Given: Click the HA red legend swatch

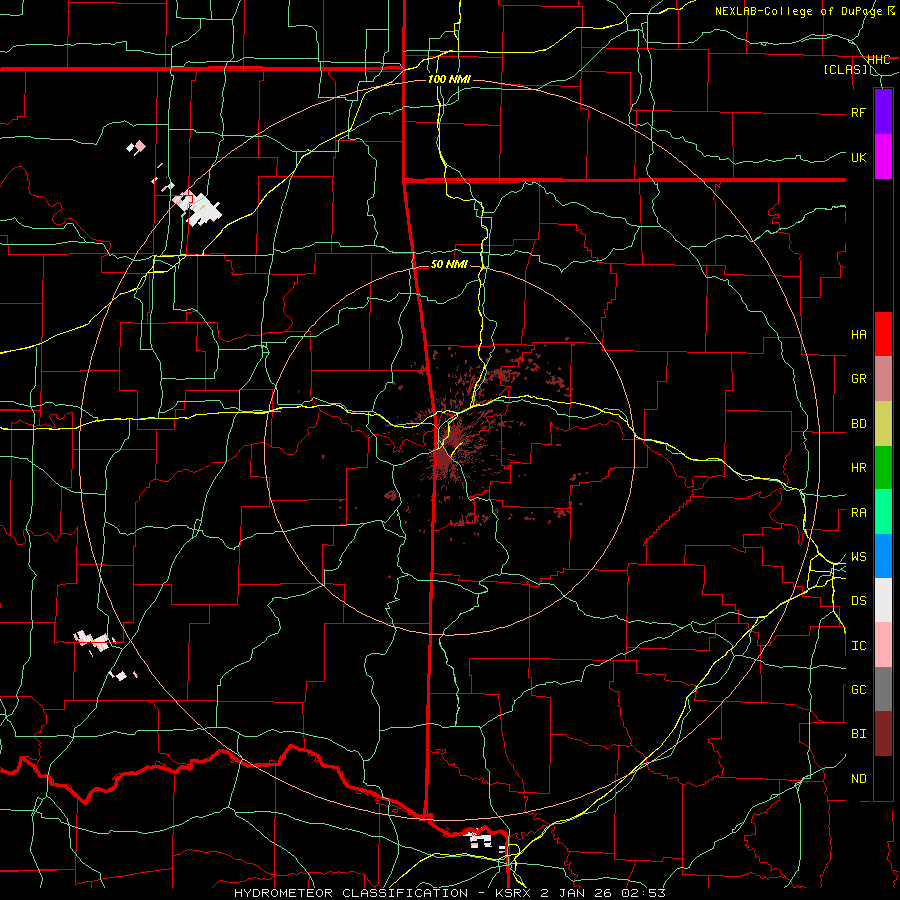Looking at the screenshot, I should tap(883, 334).
